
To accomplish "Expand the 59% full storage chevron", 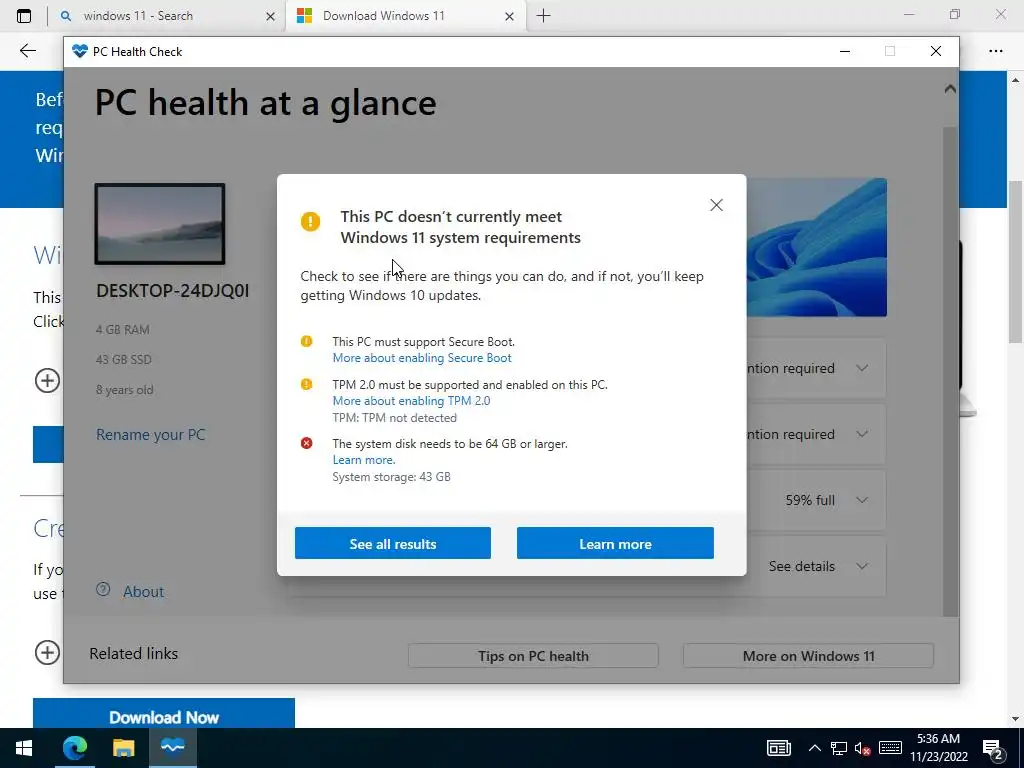I will pyautogui.click(x=862, y=500).
